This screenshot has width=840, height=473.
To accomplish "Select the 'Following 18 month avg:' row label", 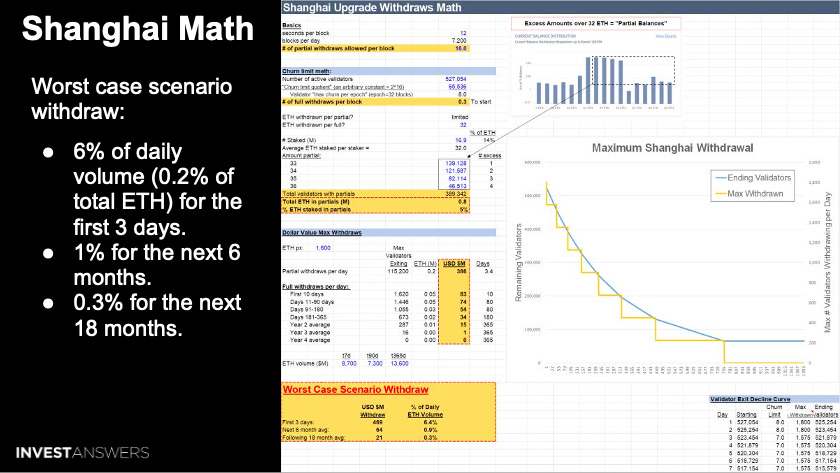I will click(313, 438).
